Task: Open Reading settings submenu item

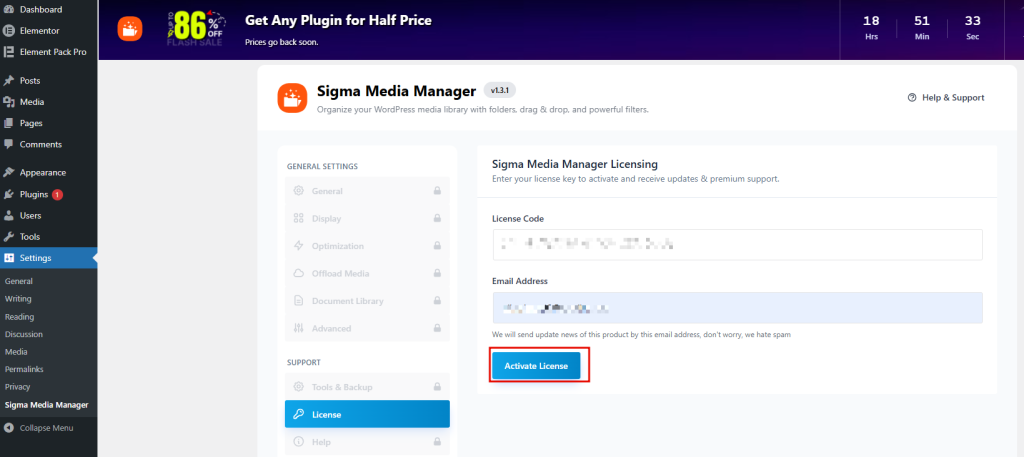Action: click(x=20, y=317)
